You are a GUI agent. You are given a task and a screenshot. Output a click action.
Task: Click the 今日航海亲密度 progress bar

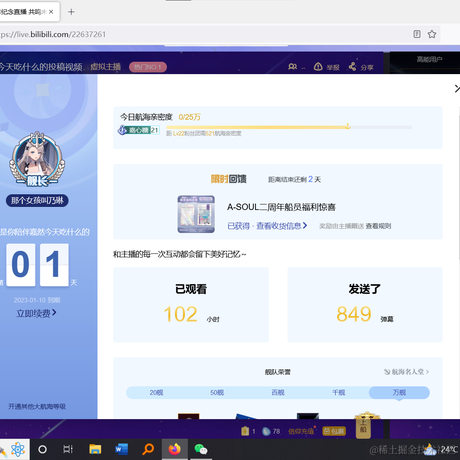289,127
